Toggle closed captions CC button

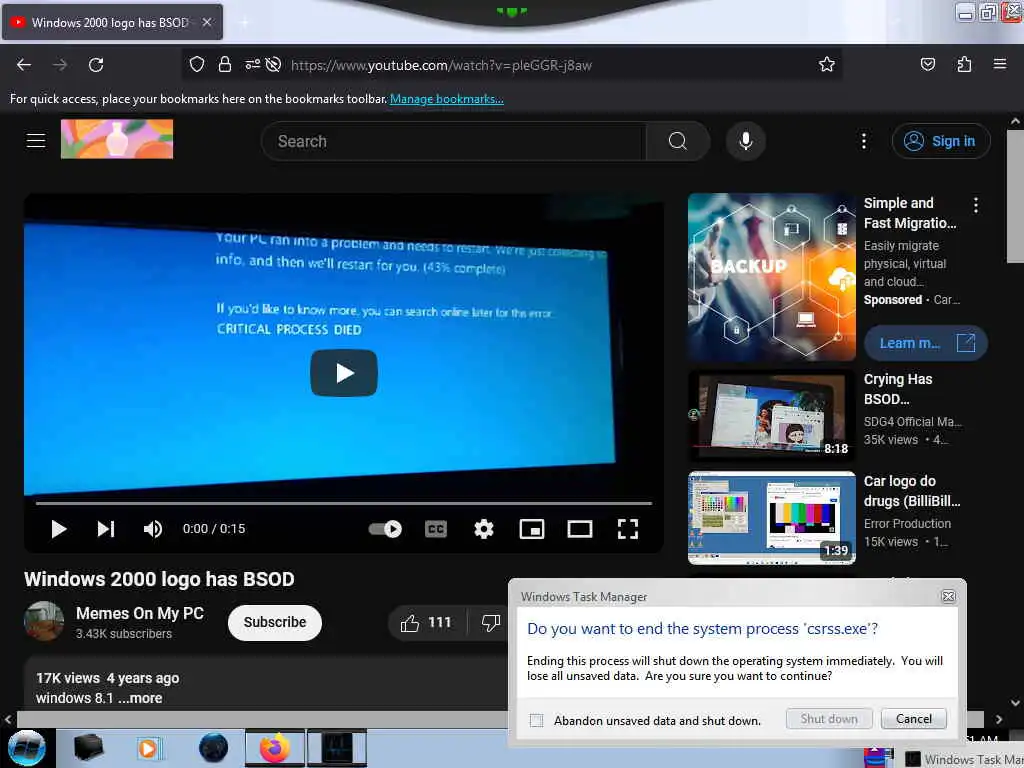point(436,529)
